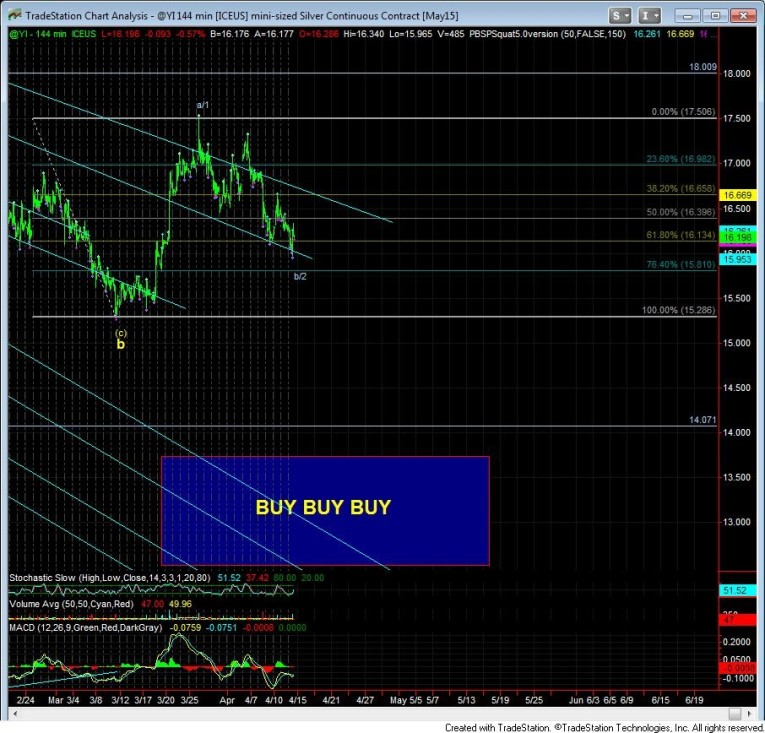Screen dimensions: 765x733
Task: Click the B=16.176 bid value
Action: coord(229,34)
